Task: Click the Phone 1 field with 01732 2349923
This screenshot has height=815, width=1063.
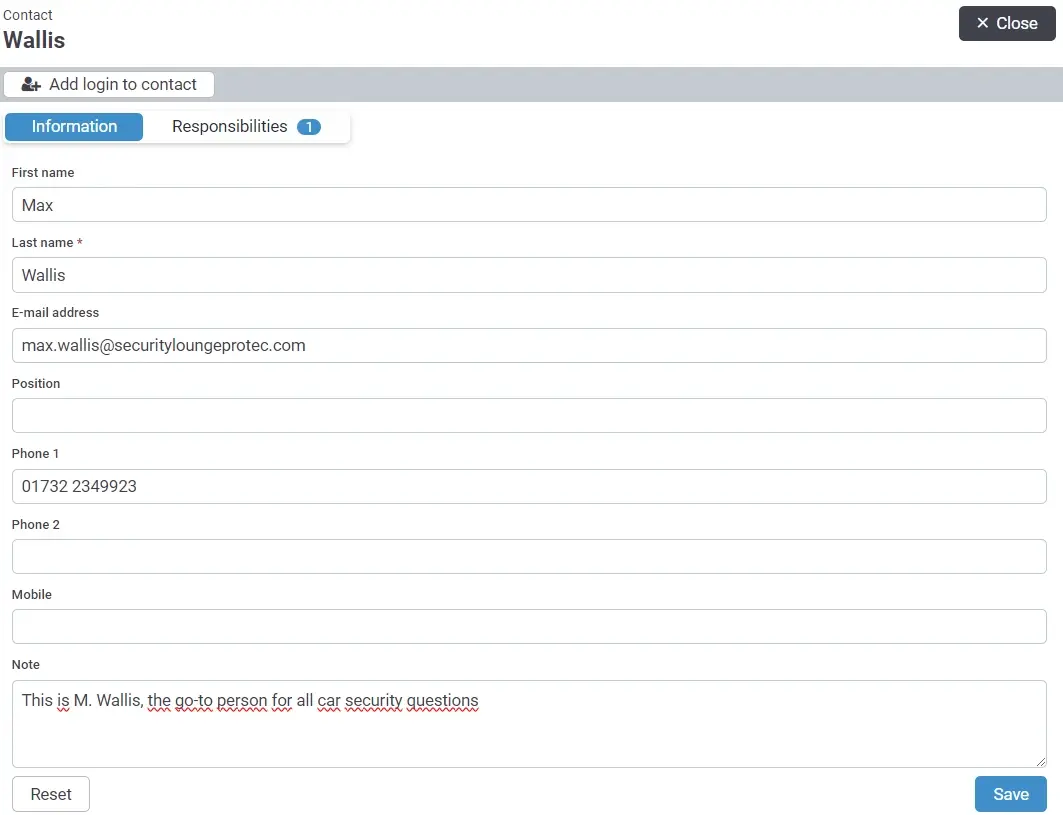Action: (528, 486)
